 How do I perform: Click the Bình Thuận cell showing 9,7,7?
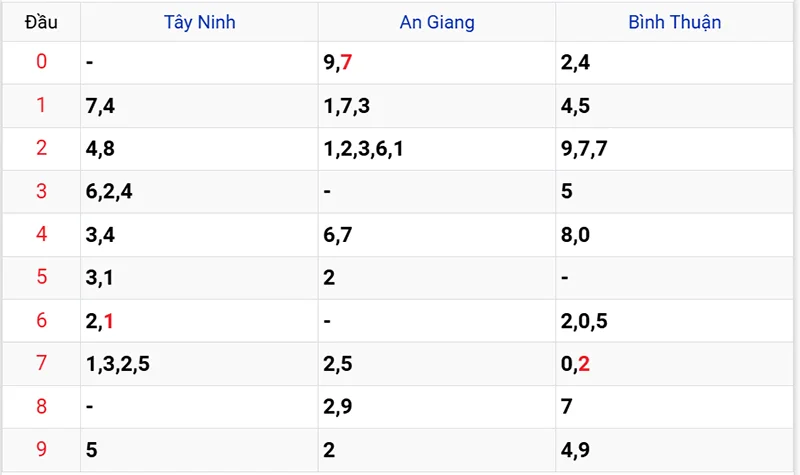point(585,149)
